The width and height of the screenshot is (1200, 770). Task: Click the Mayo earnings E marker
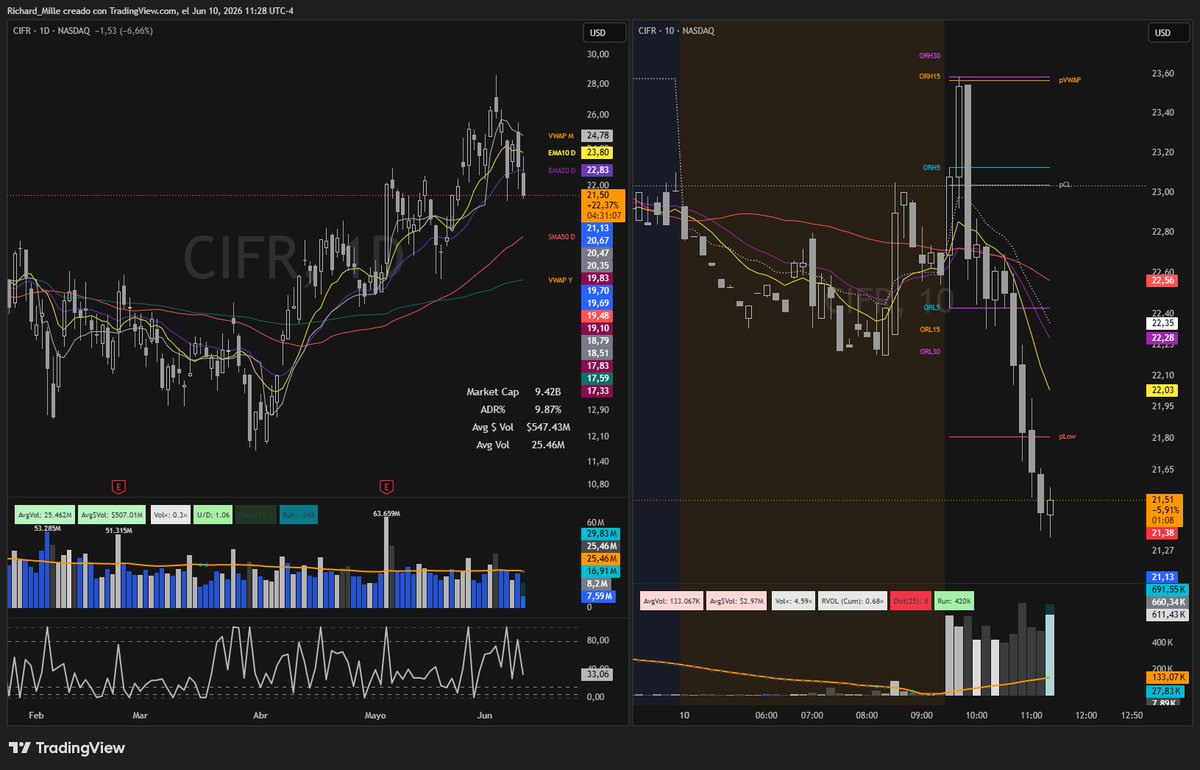386,486
